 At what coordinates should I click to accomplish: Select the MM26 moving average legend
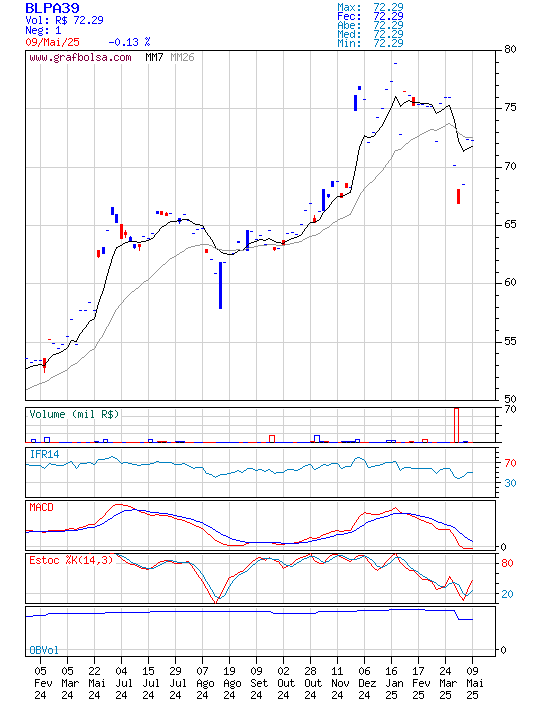coord(182,57)
